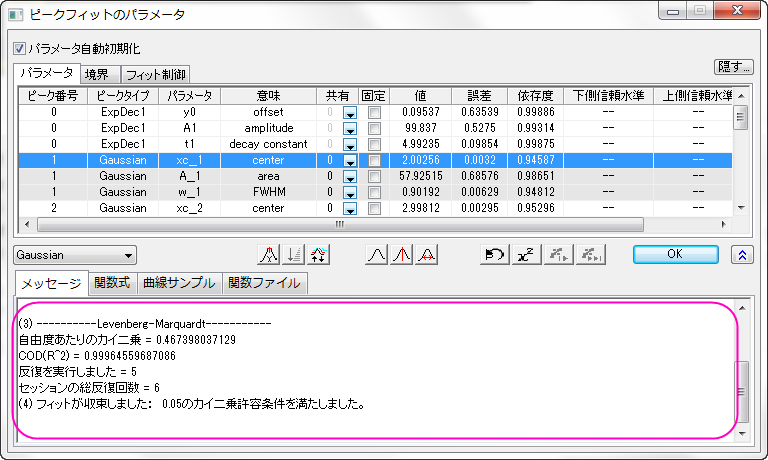768x460 pixels.
Task: Click the multi-curve up/down arrows icon
Action: coord(318,255)
